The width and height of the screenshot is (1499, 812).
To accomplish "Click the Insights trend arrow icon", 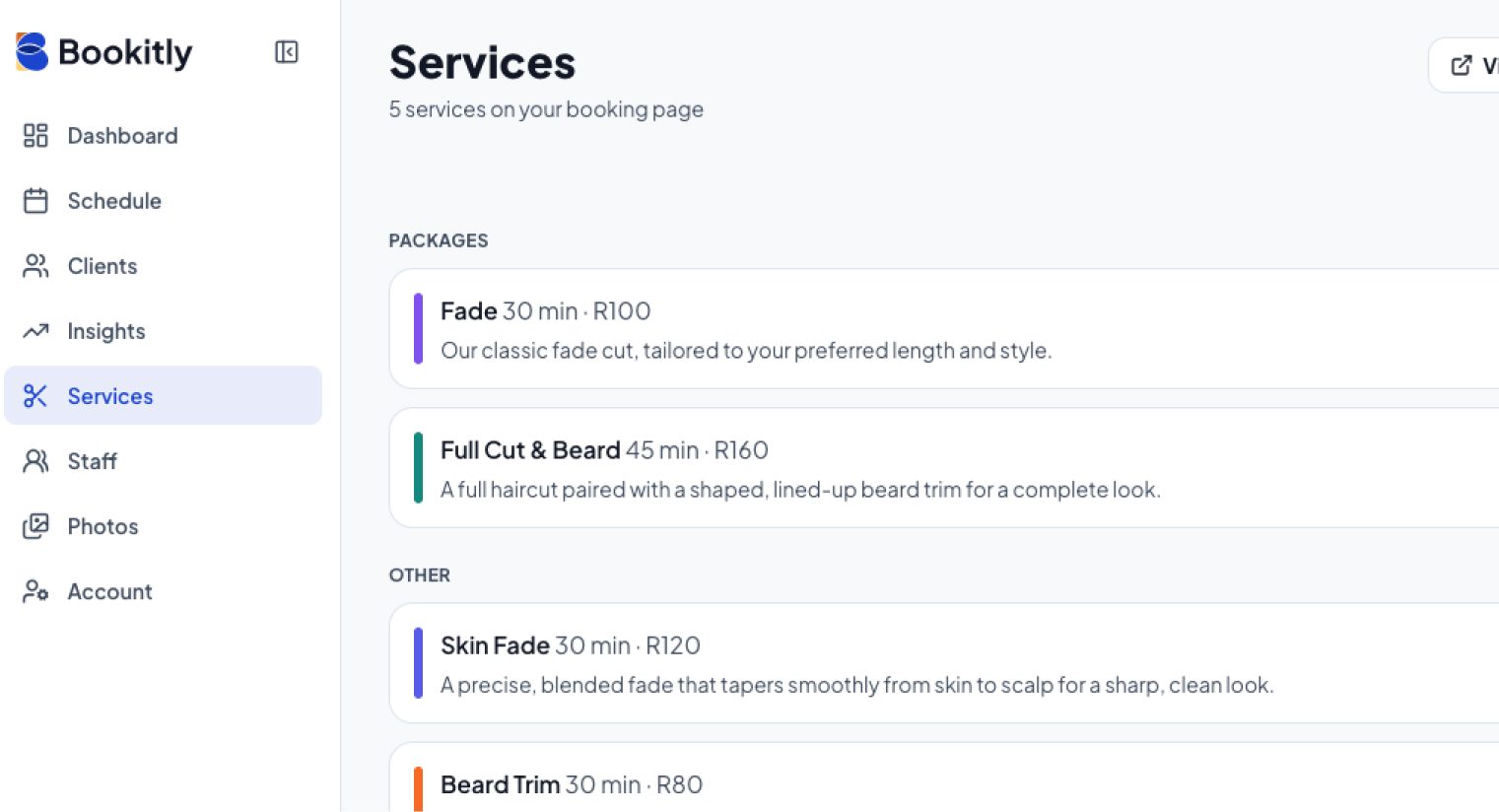I will pos(35,331).
